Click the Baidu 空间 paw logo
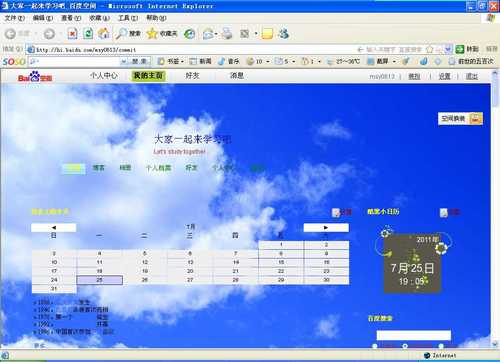 pyautogui.click(x=35, y=77)
